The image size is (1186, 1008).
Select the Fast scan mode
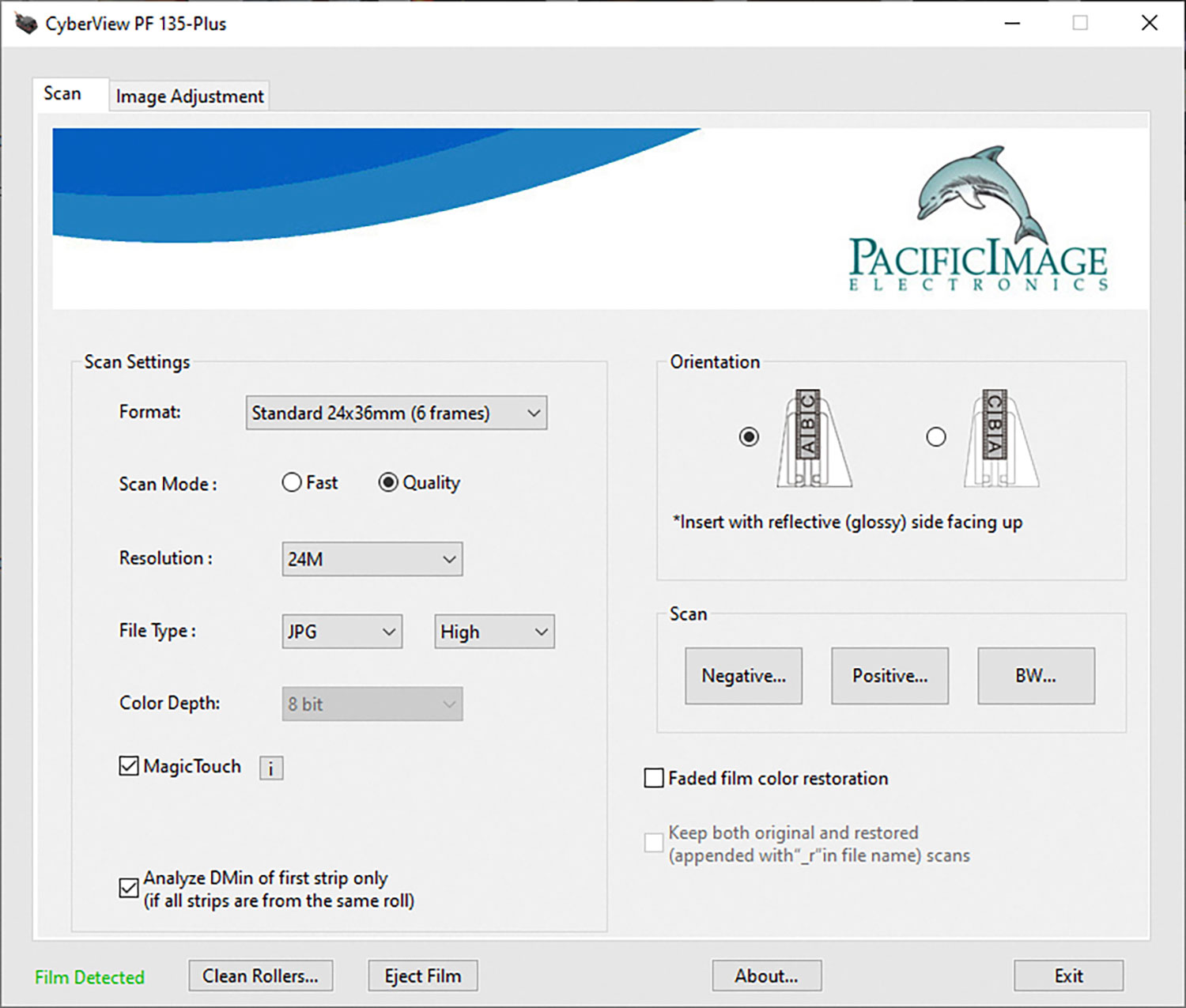pos(292,482)
